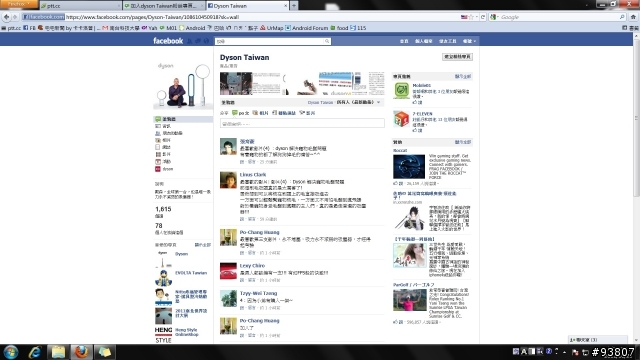Open the first Po-Chang Huang profile link
Screen dimensions: 640x360
tap(259, 232)
